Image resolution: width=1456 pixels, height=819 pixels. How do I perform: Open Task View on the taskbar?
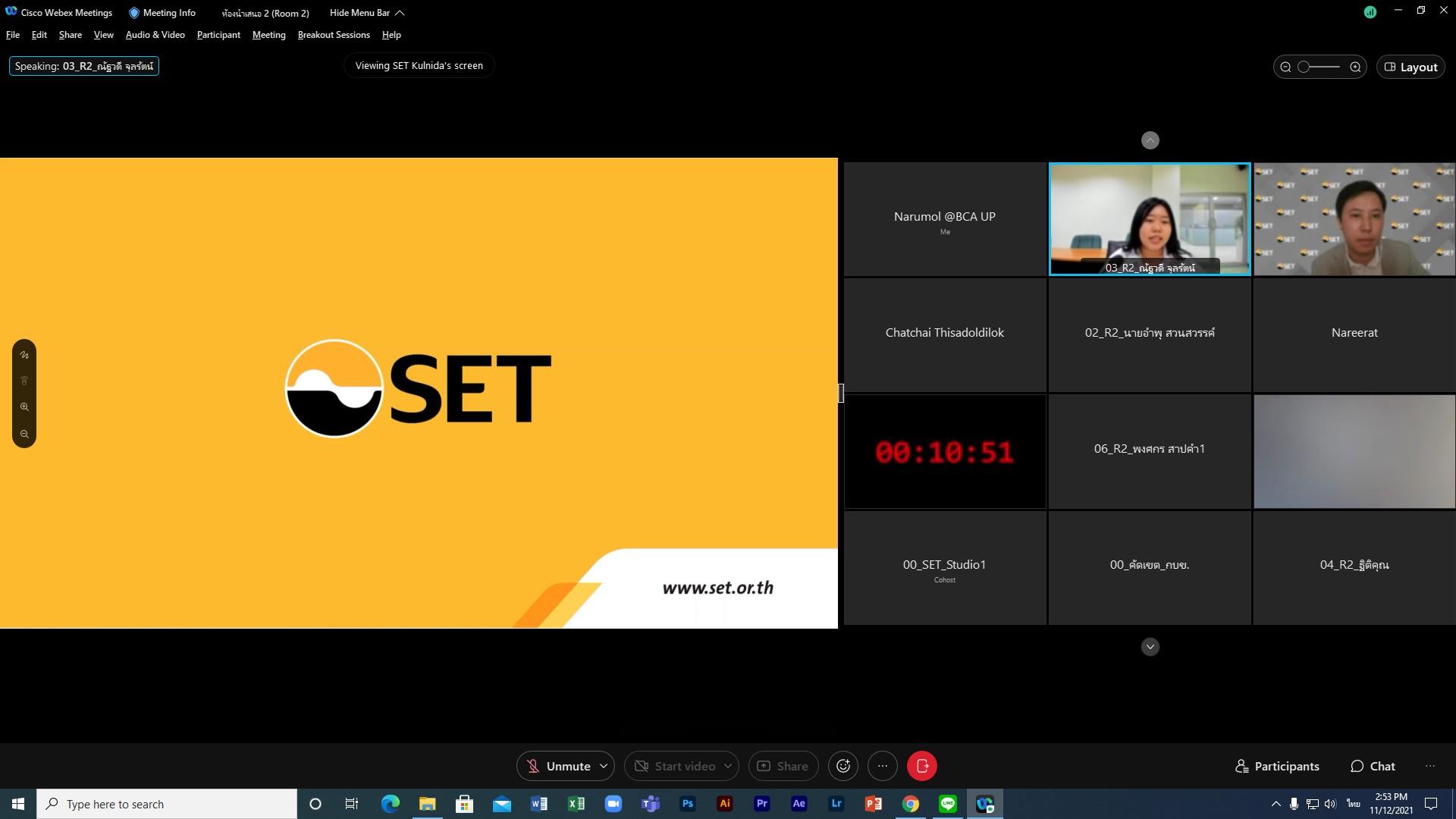[x=352, y=804]
